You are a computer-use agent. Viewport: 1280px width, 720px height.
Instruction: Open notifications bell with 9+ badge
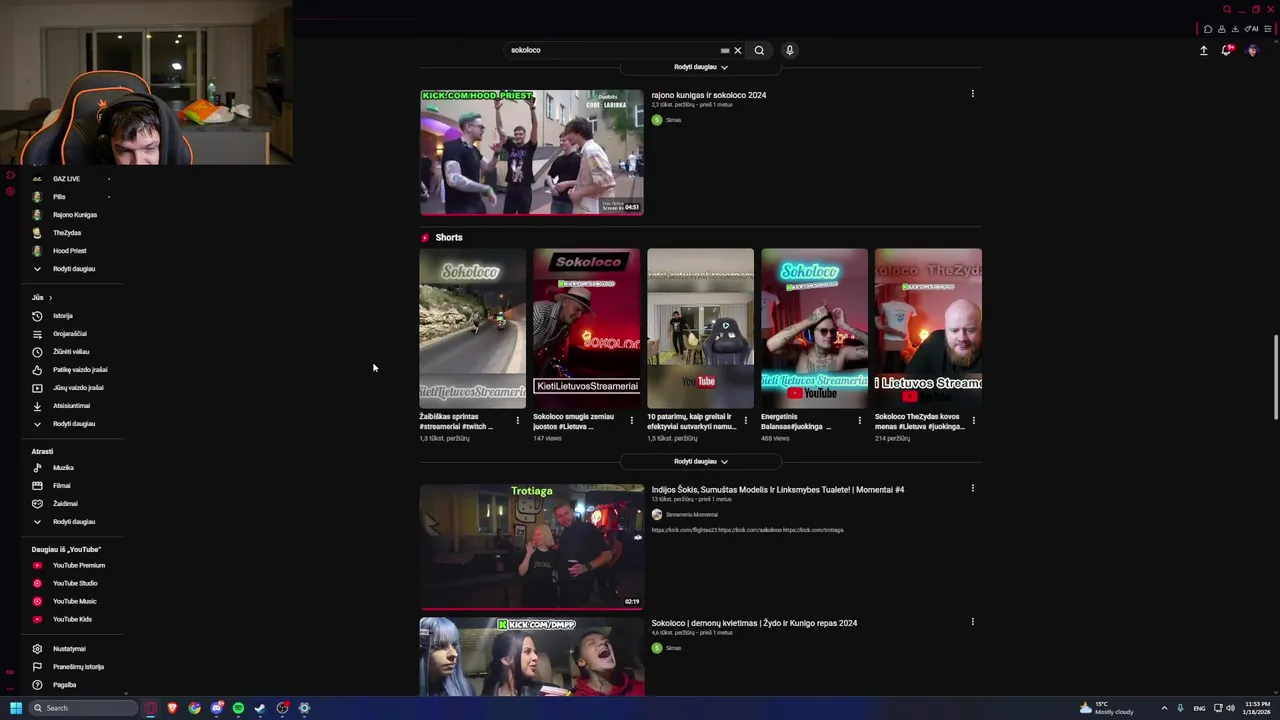click(x=1227, y=50)
